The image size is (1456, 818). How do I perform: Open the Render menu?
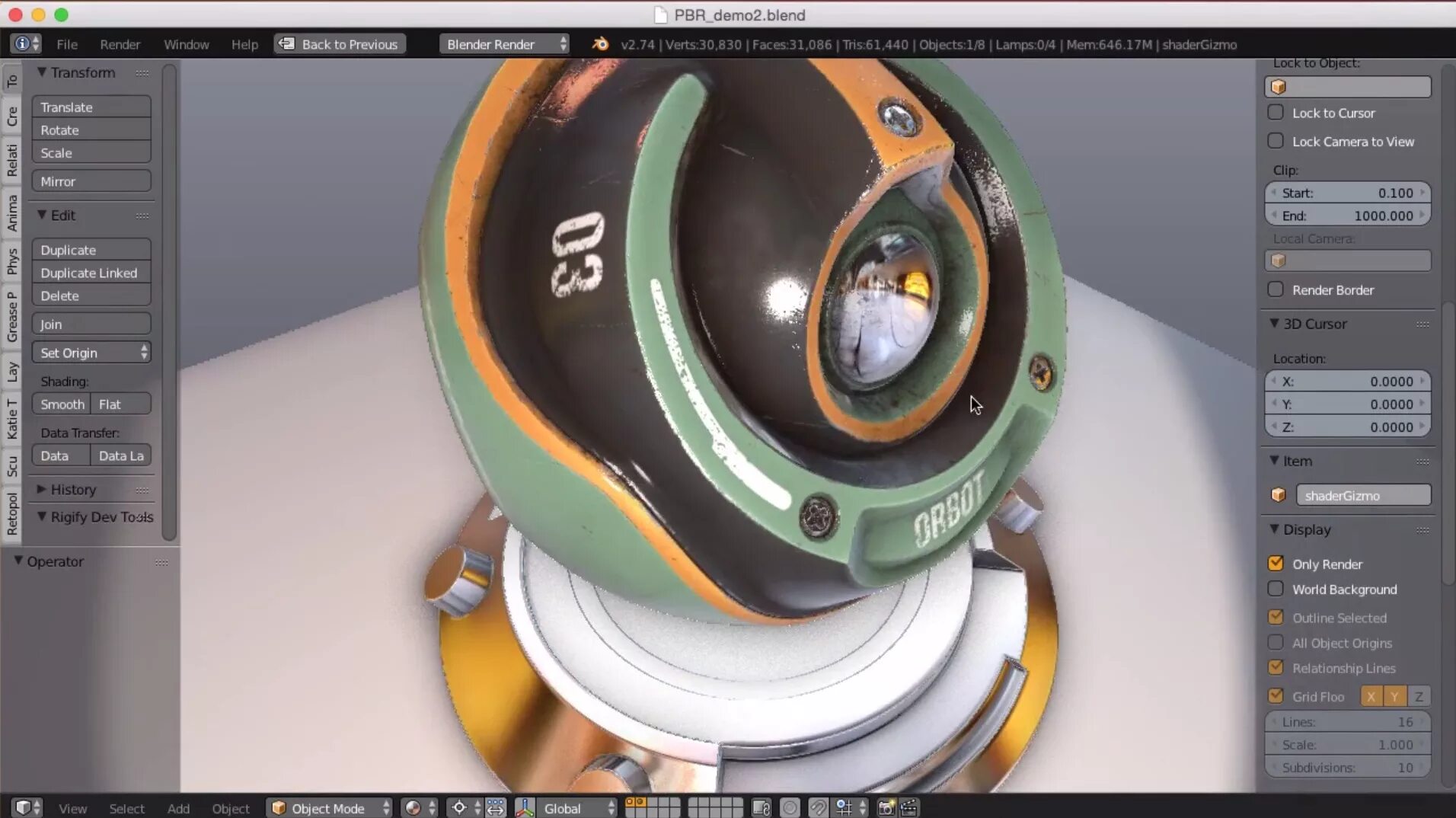tap(120, 44)
